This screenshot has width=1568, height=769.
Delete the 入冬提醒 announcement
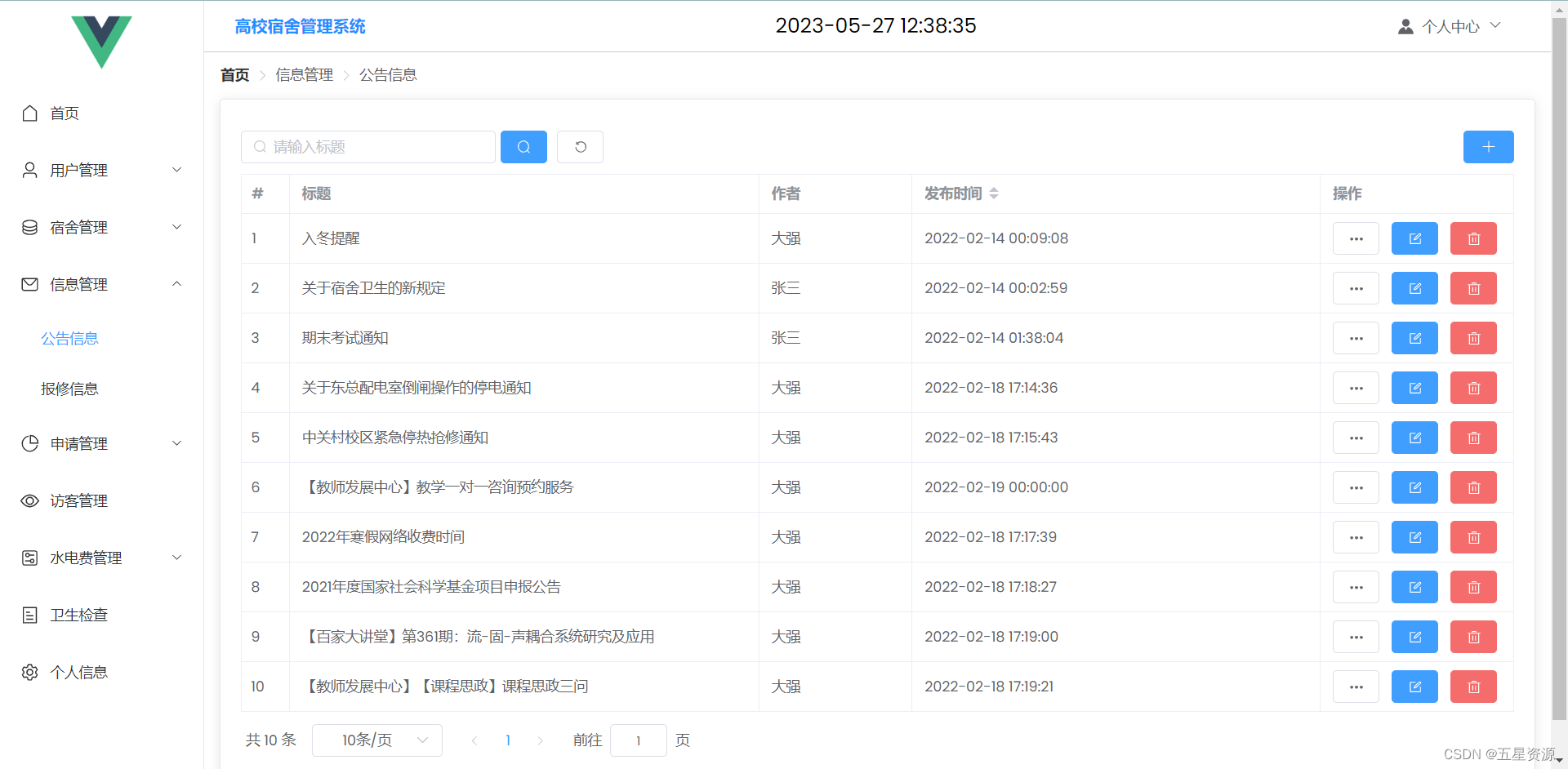[x=1473, y=238]
